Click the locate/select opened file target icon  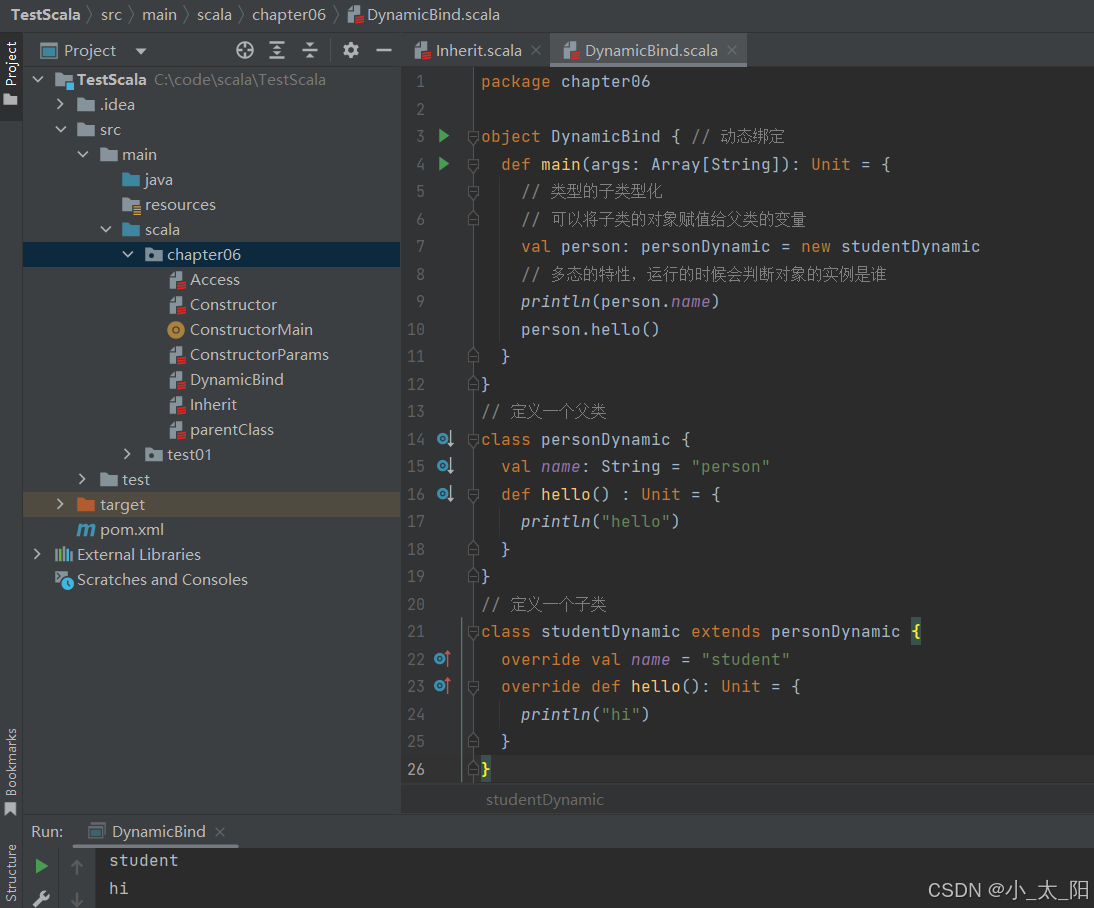[245, 50]
